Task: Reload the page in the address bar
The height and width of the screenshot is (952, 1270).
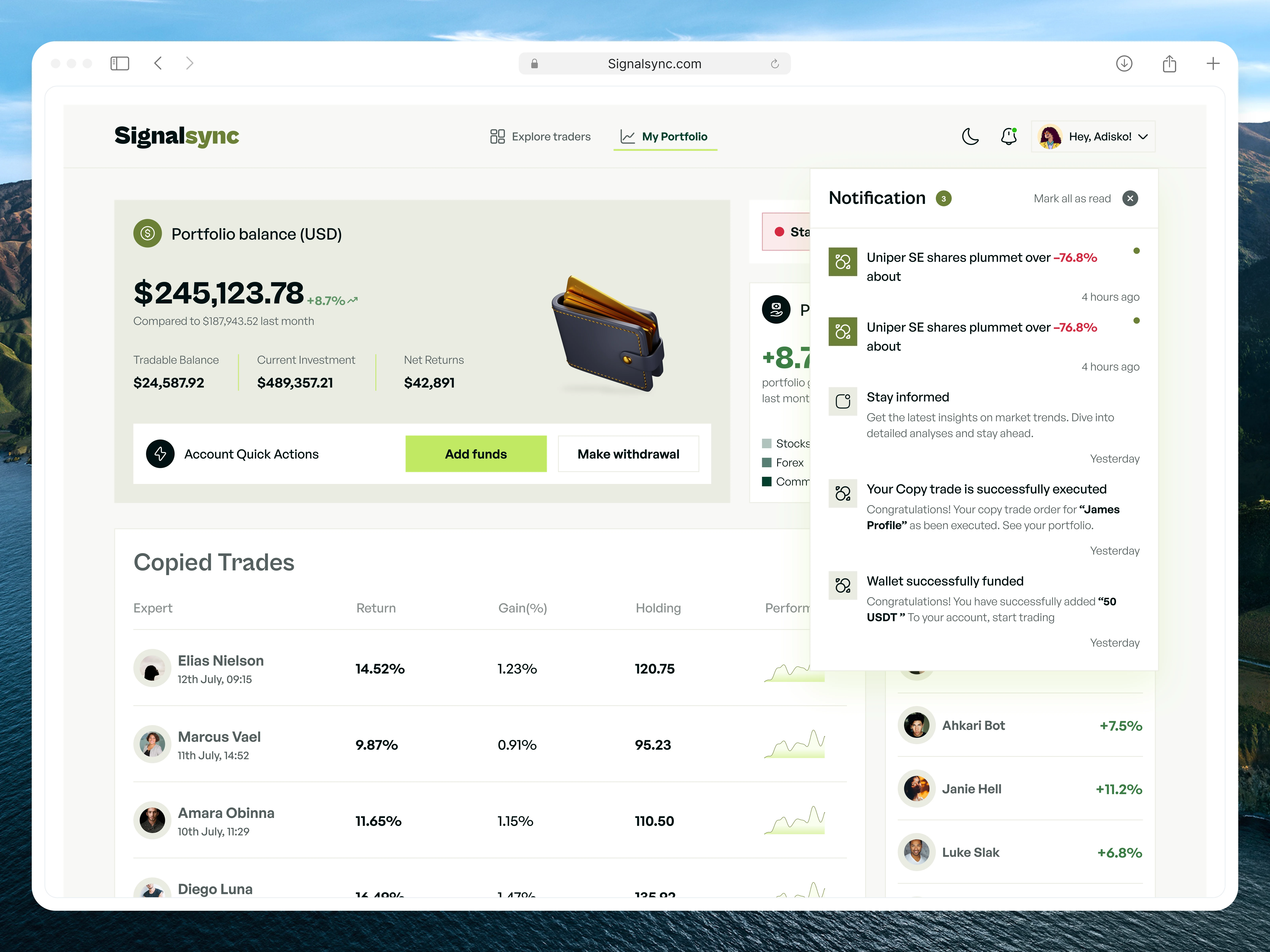Action: [775, 64]
